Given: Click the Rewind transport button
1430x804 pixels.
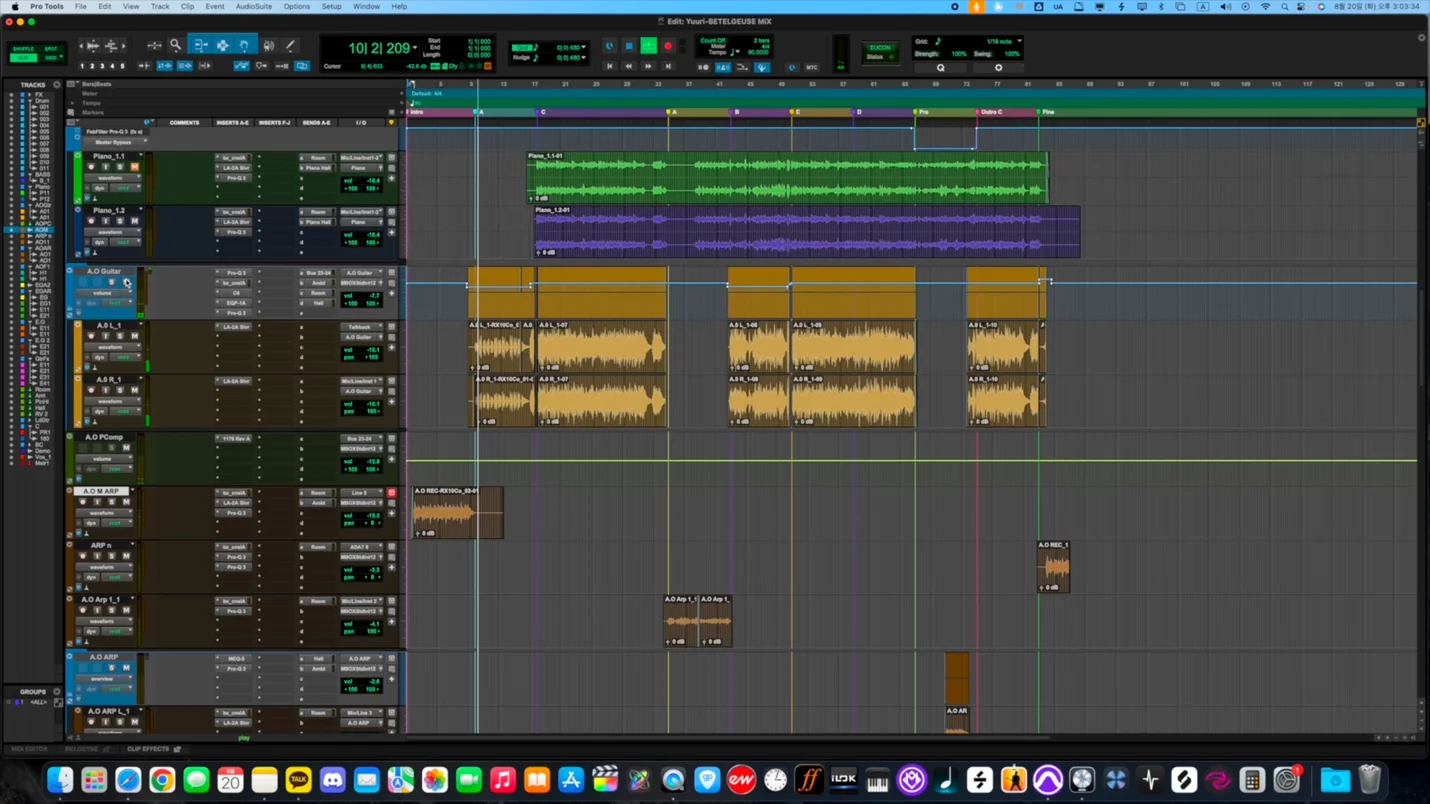Looking at the screenshot, I should point(629,67).
